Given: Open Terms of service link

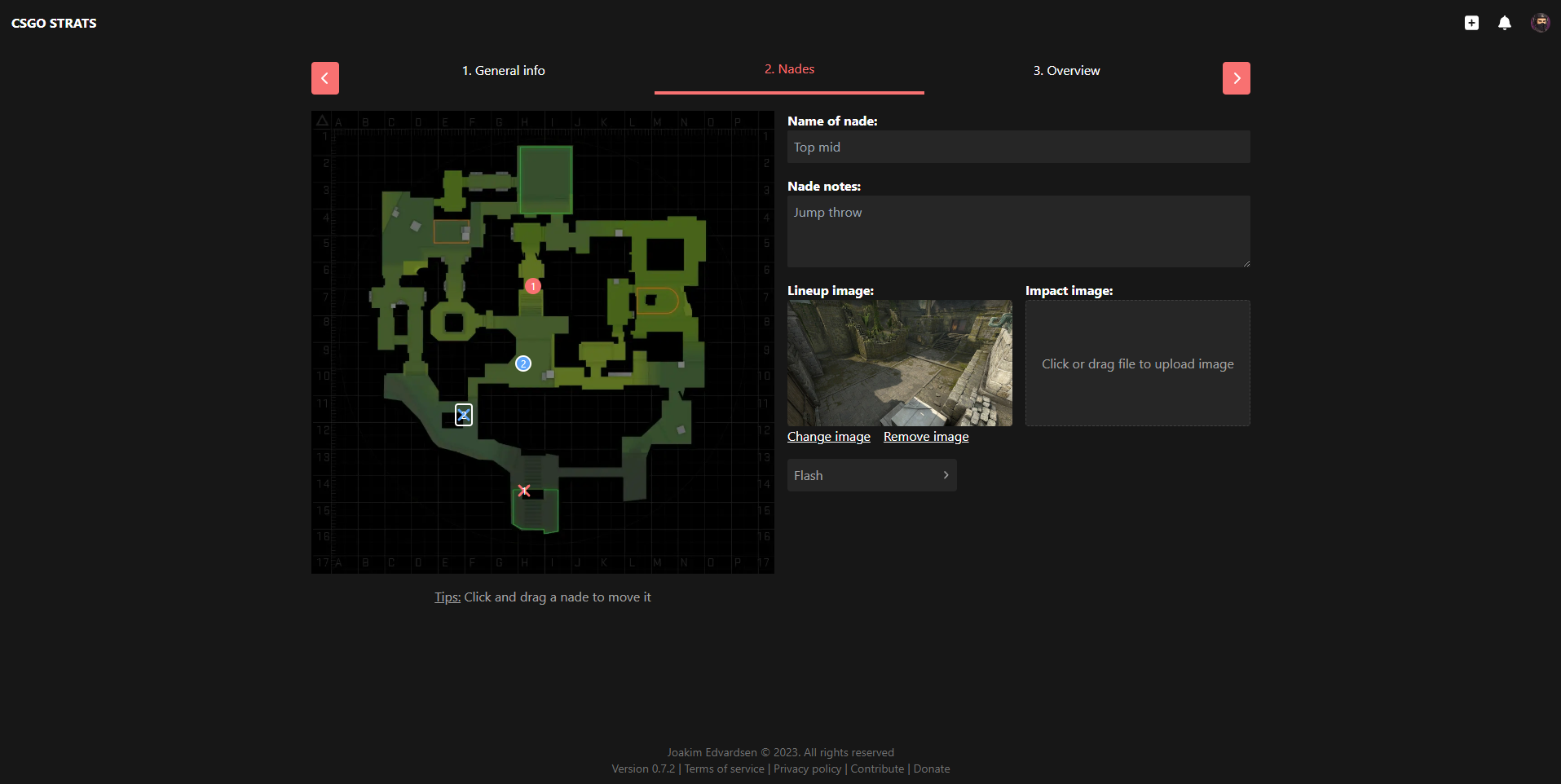Looking at the screenshot, I should (x=725, y=769).
